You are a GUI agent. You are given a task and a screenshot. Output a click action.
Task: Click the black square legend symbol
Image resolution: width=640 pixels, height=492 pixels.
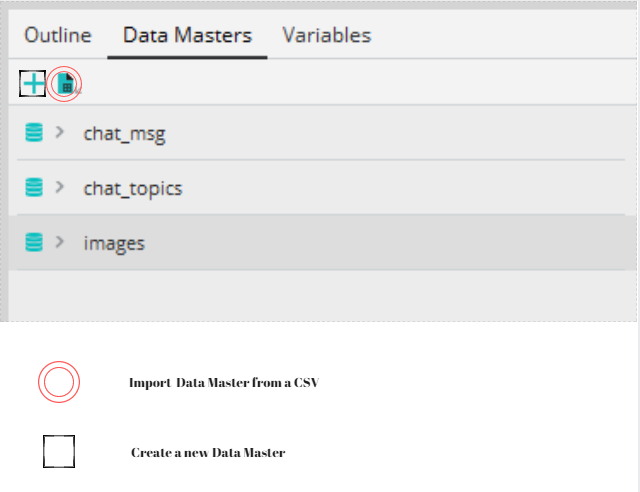tap(59, 452)
